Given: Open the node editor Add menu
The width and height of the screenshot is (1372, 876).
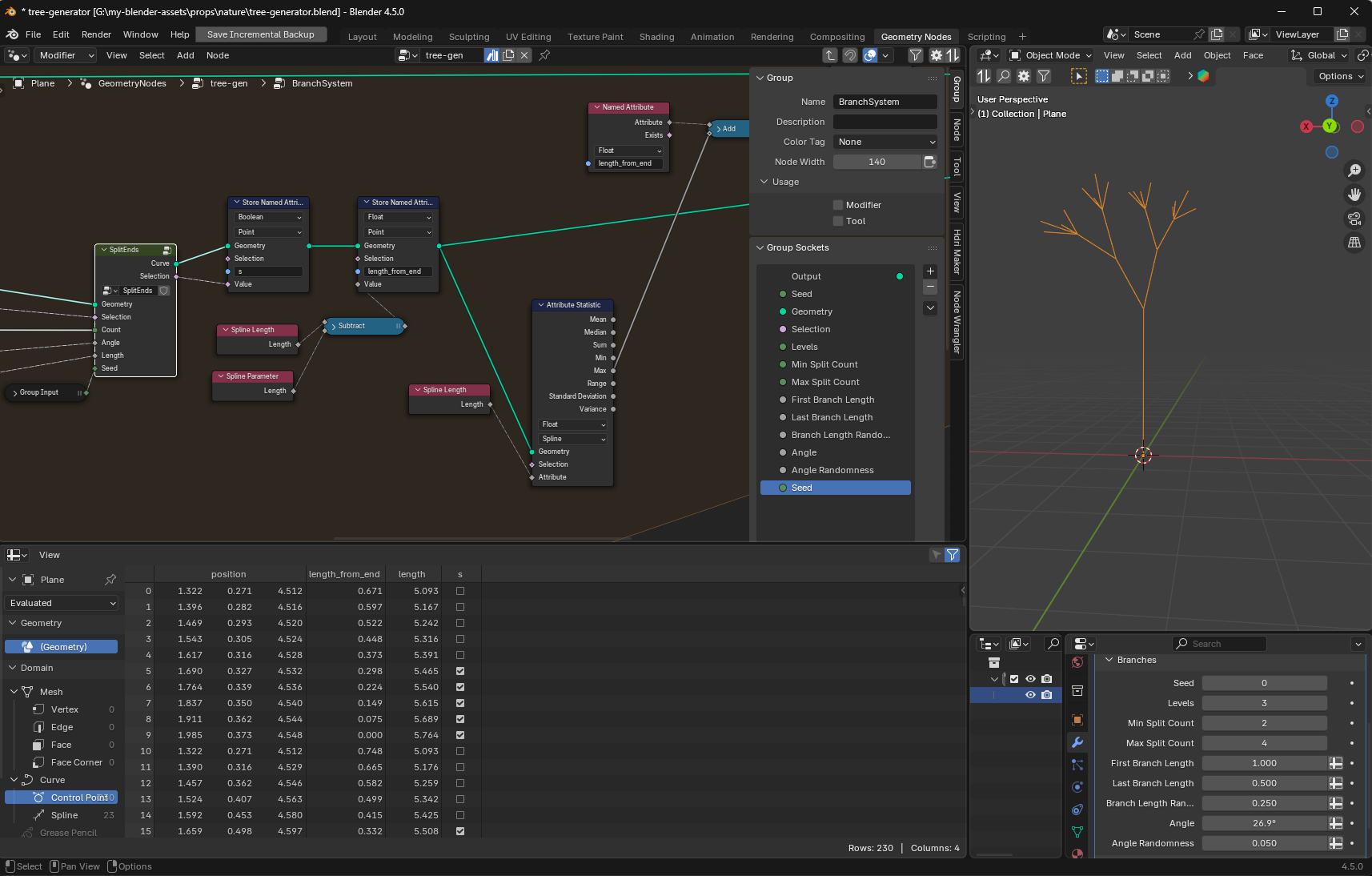Looking at the screenshot, I should point(186,55).
